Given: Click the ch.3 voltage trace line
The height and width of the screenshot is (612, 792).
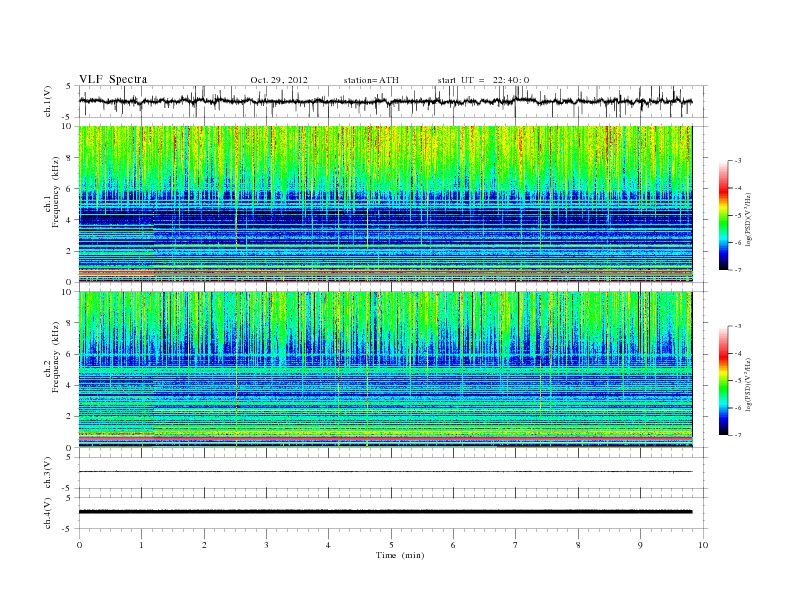Looking at the screenshot, I should (385, 472).
